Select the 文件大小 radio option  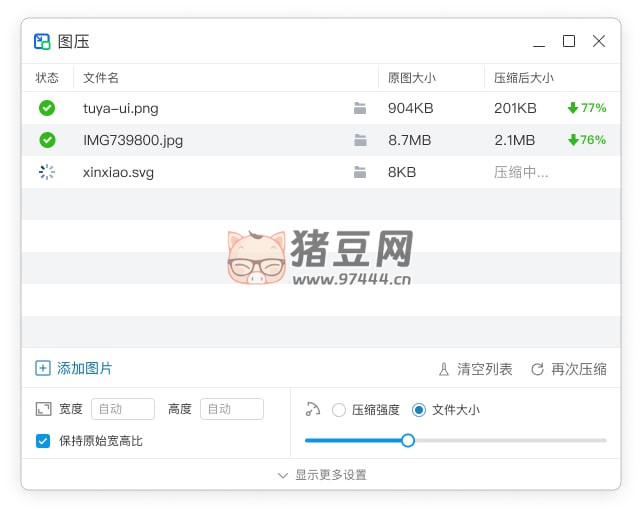click(419, 410)
